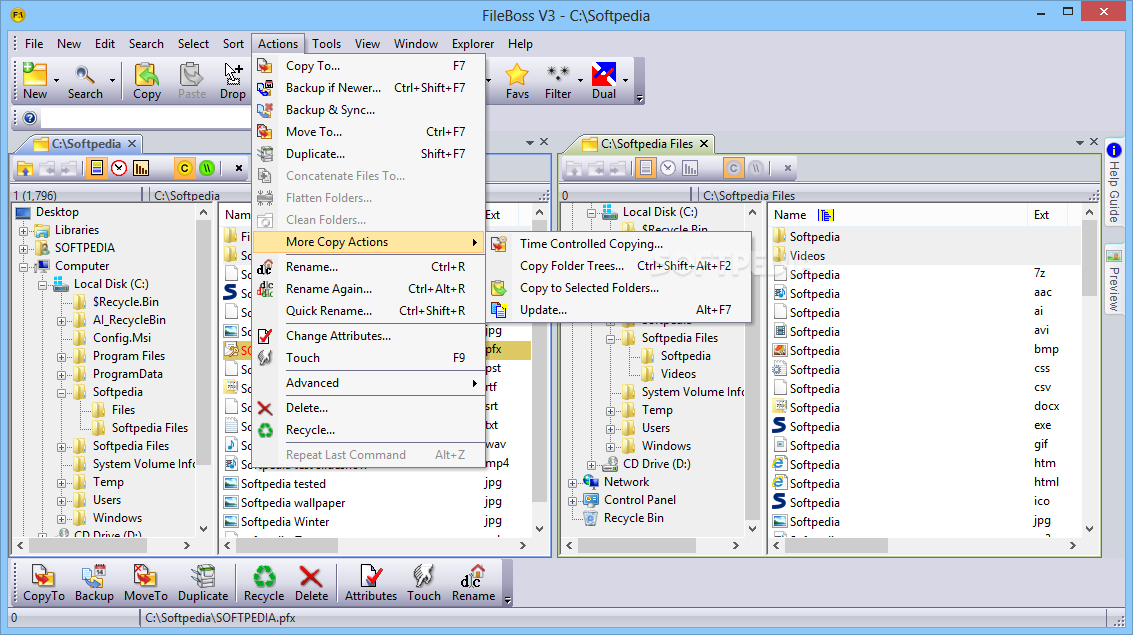Toggle grey backslash button in right pane
This screenshot has height=635, width=1133.
click(757, 168)
